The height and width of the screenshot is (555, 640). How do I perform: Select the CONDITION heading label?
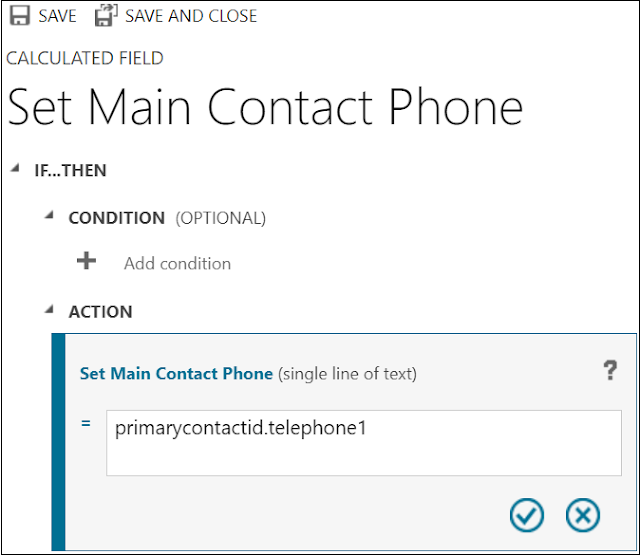tap(117, 218)
